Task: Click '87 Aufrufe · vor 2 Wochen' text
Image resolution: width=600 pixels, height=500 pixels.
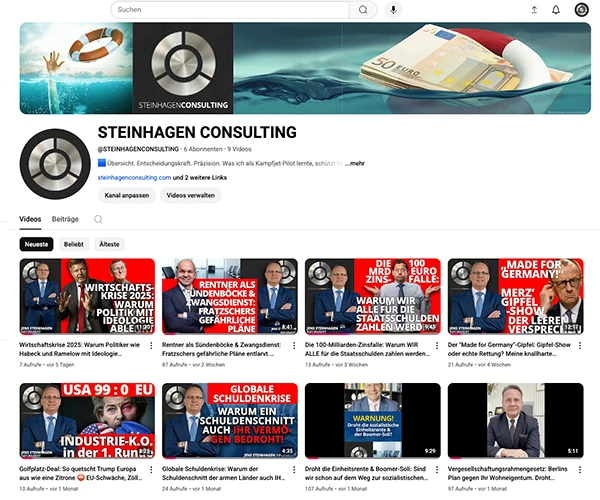Action: [193, 365]
